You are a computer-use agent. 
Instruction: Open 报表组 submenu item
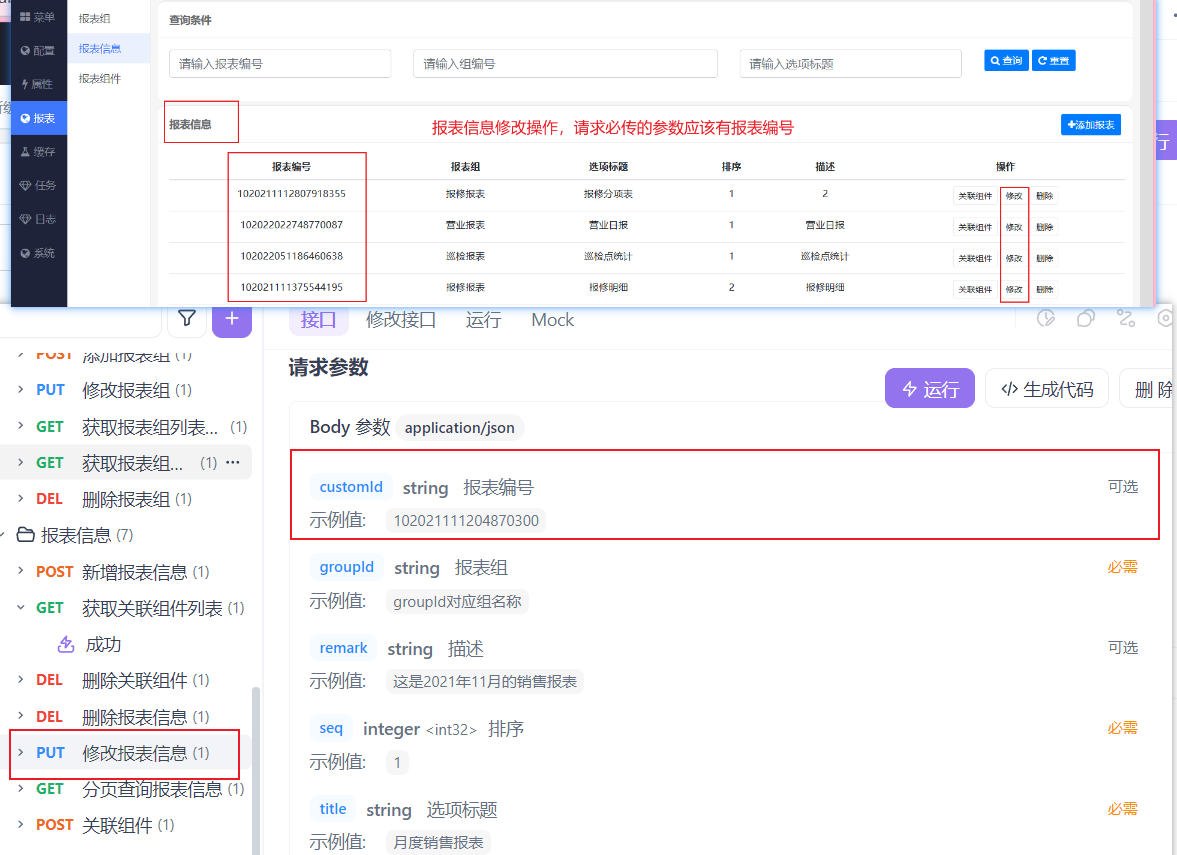pos(95,18)
